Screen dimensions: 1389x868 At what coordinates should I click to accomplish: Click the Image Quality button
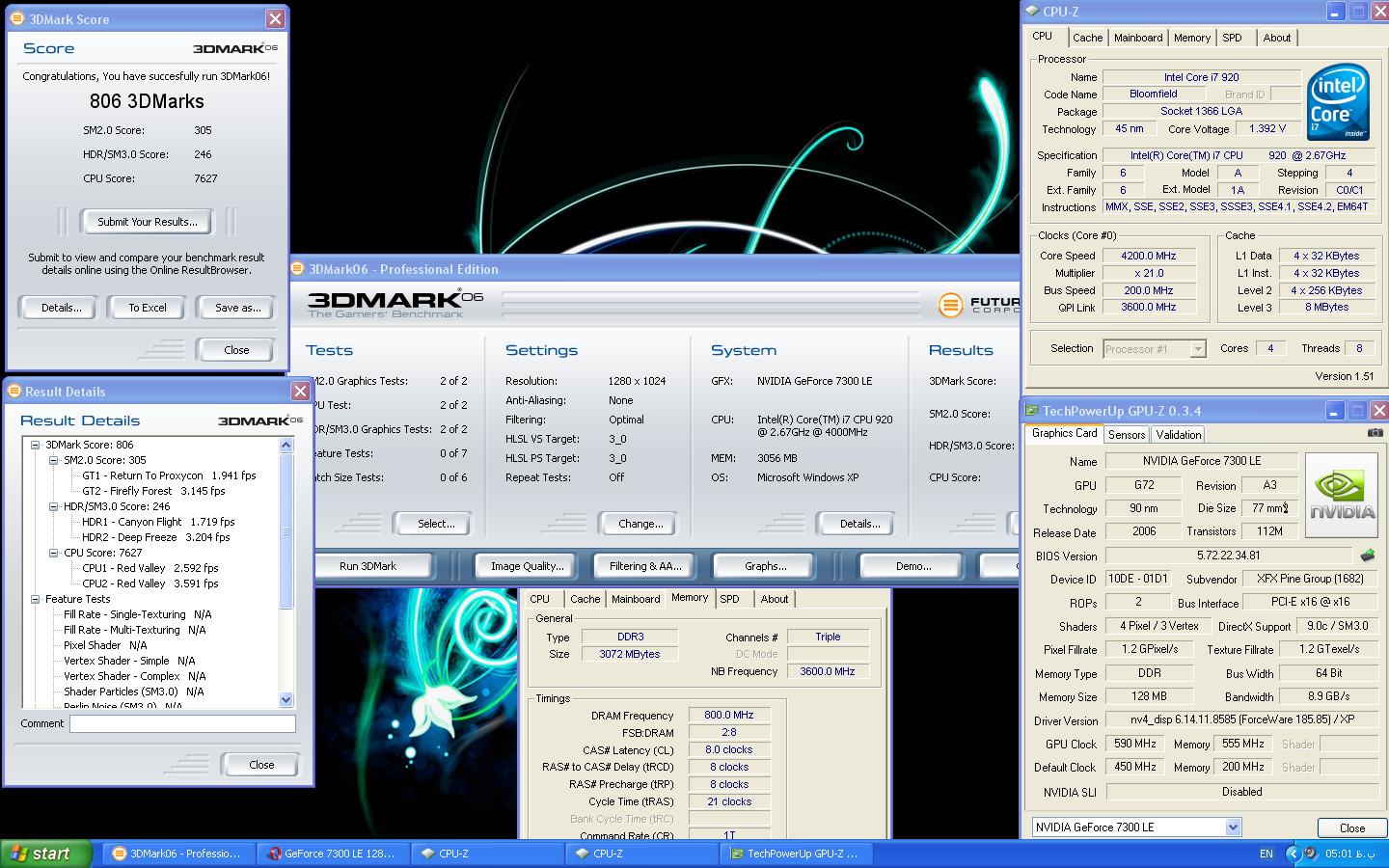click(x=527, y=566)
